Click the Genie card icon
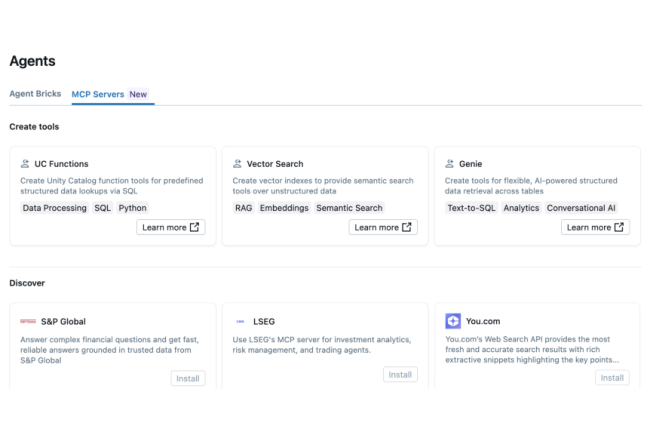Image resolution: width=650 pixels, height=433 pixels. [449, 164]
